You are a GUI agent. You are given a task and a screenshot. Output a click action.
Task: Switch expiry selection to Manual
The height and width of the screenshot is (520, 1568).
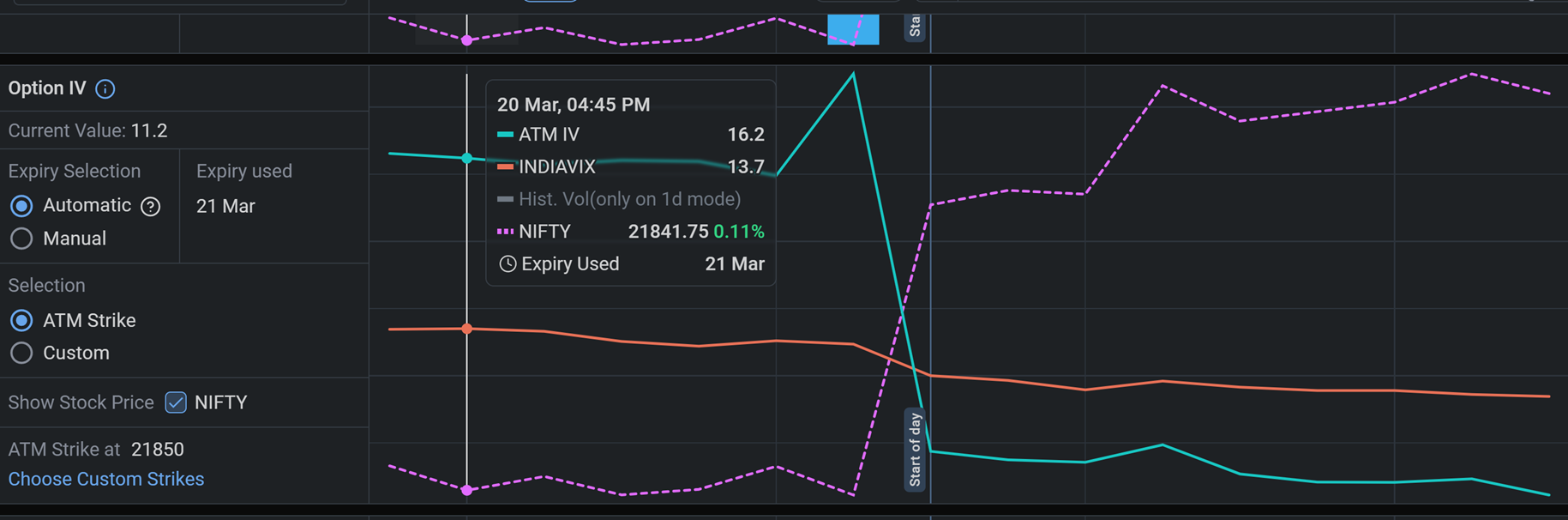coord(21,239)
